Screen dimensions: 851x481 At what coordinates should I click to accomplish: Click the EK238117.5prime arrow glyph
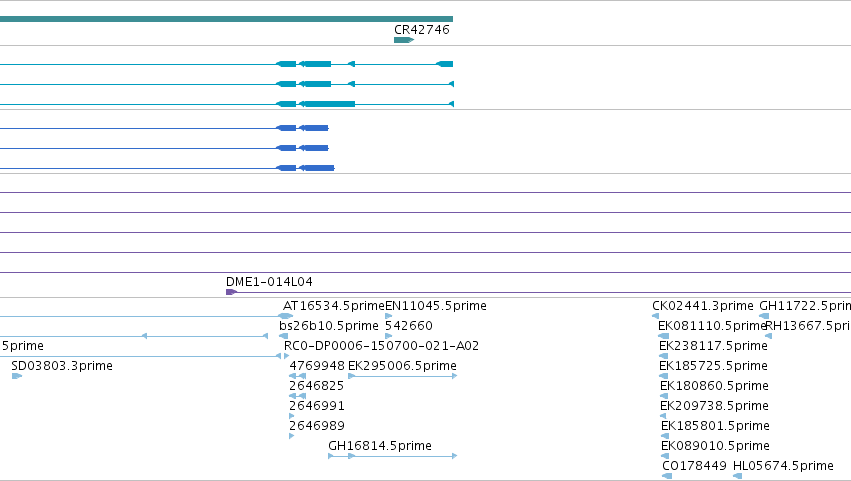pyautogui.click(x=663, y=356)
